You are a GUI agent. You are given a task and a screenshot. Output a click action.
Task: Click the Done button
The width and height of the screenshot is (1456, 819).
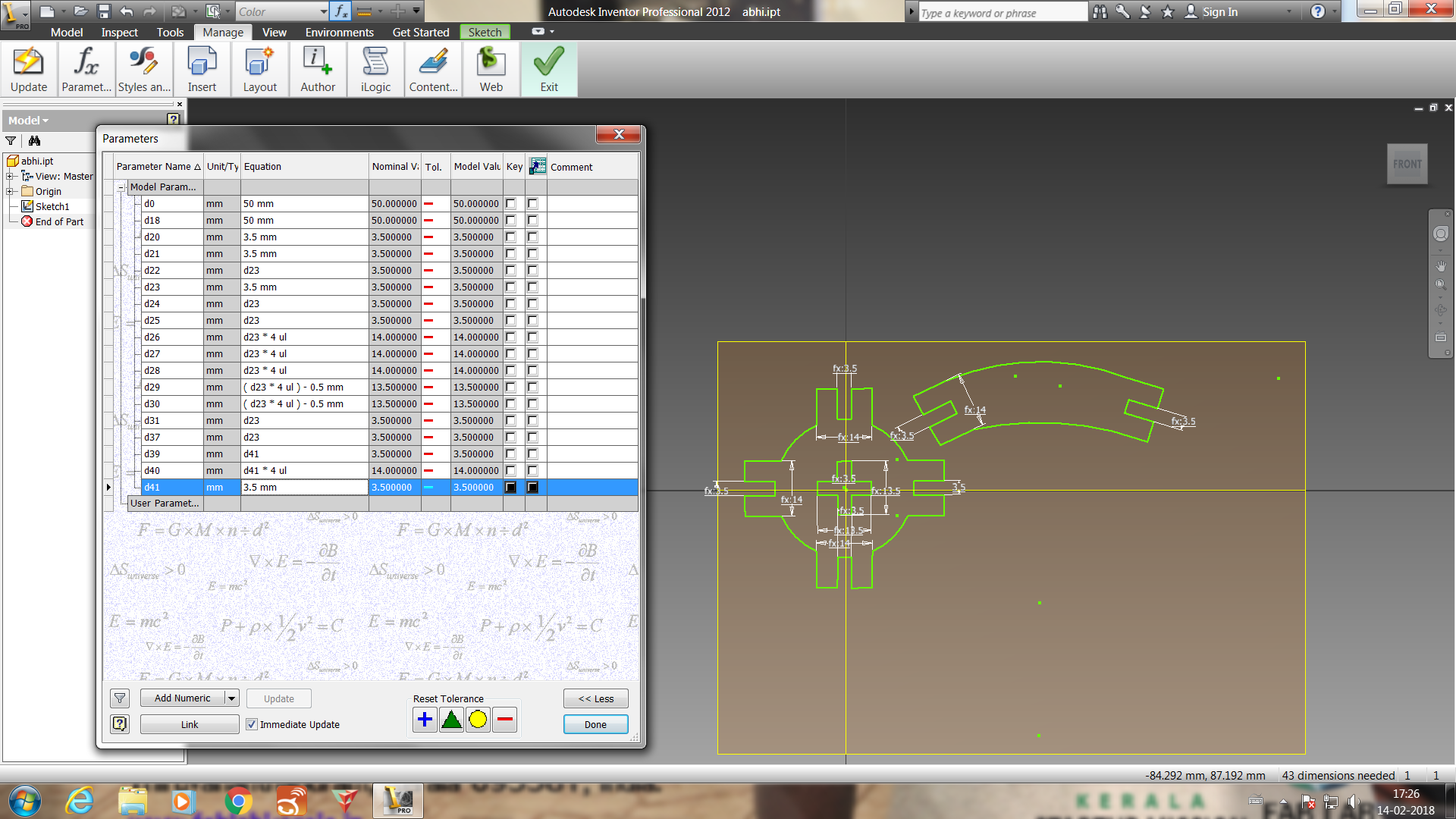(x=595, y=724)
